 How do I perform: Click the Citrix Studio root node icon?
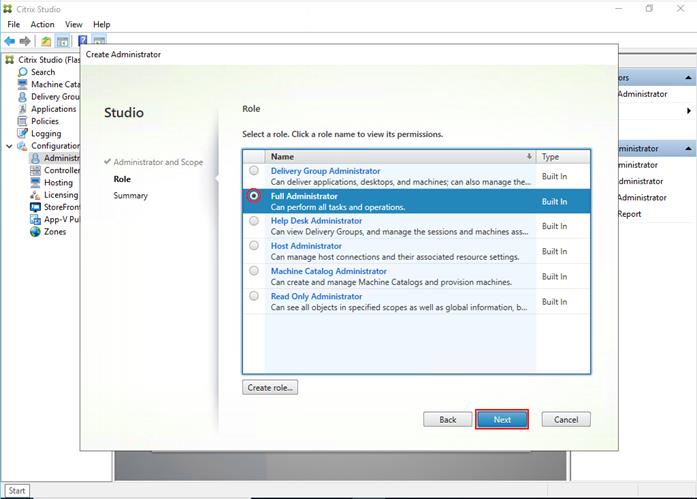point(9,60)
